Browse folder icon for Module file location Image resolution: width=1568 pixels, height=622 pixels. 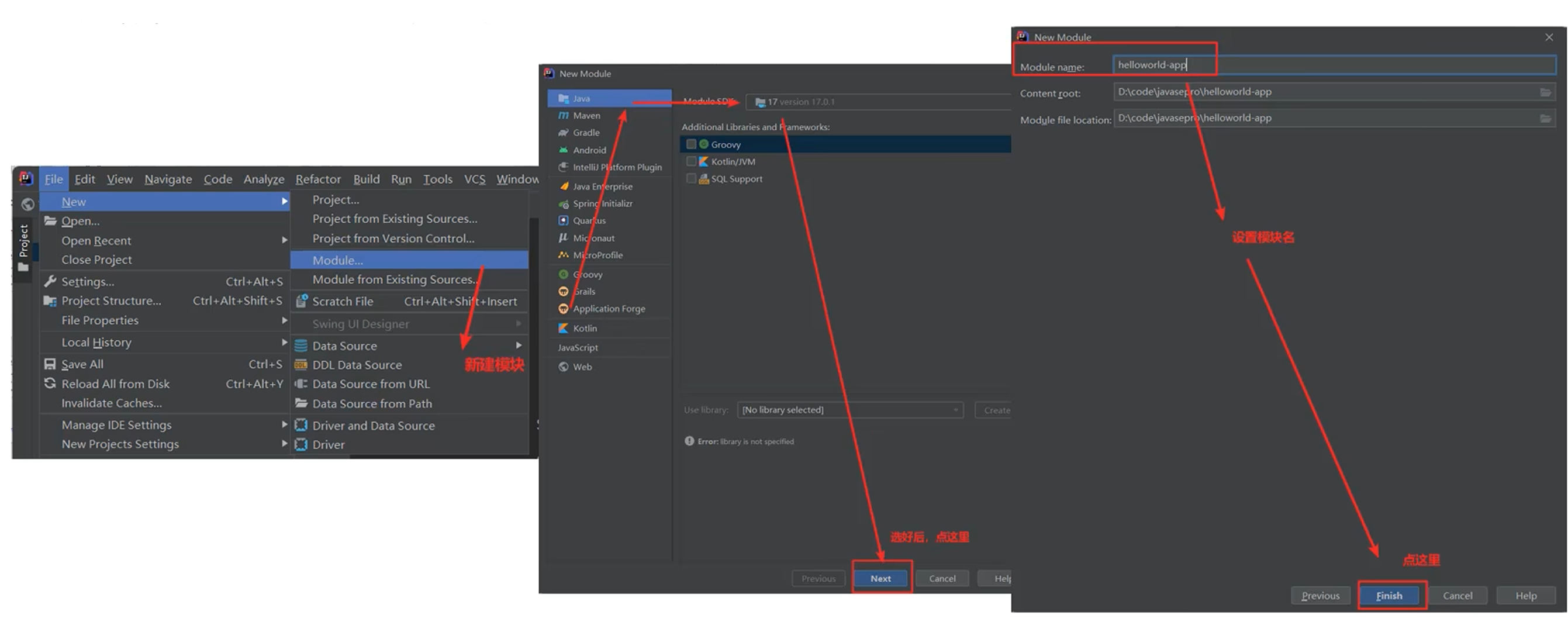tap(1546, 118)
